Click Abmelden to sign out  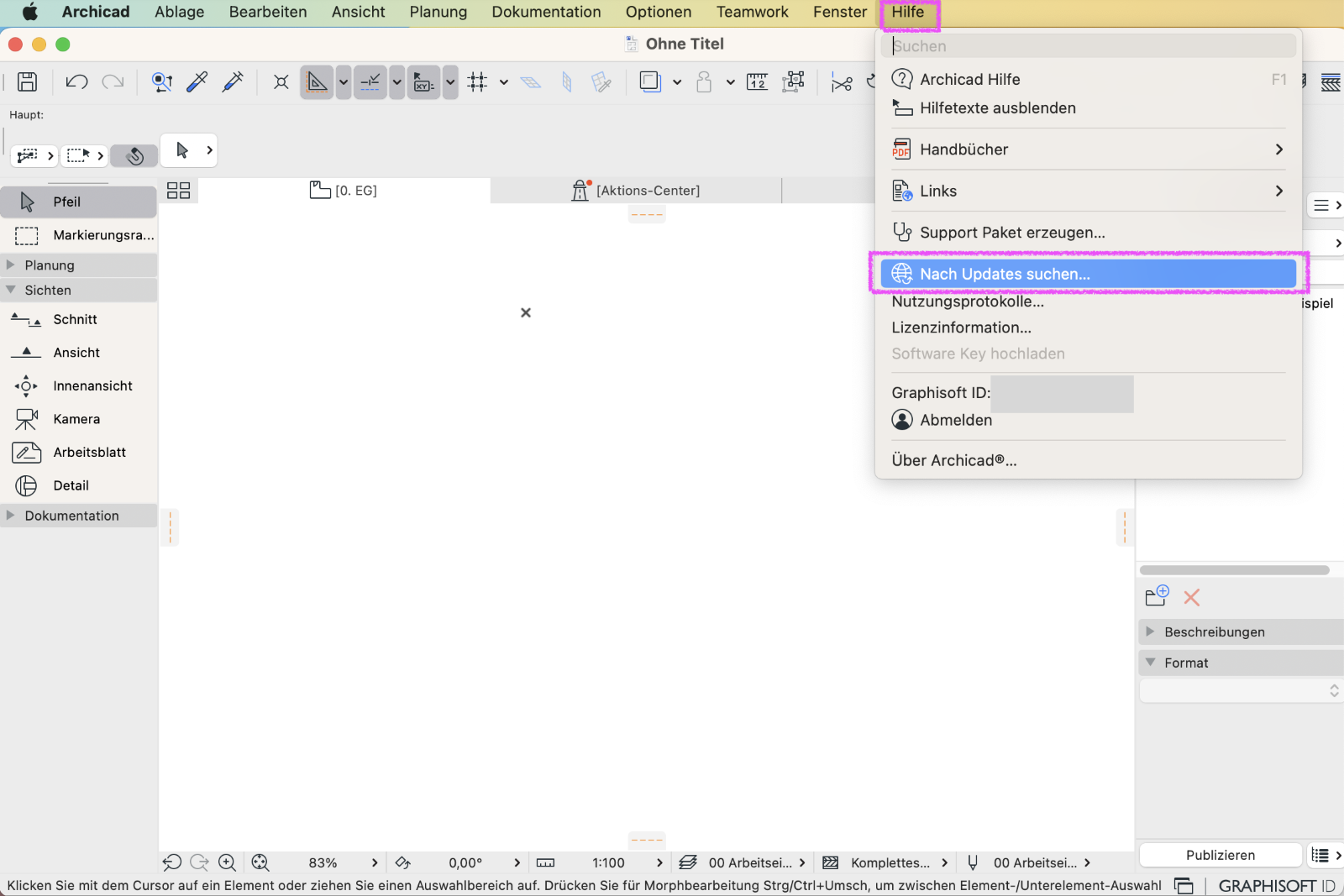pos(1089,420)
